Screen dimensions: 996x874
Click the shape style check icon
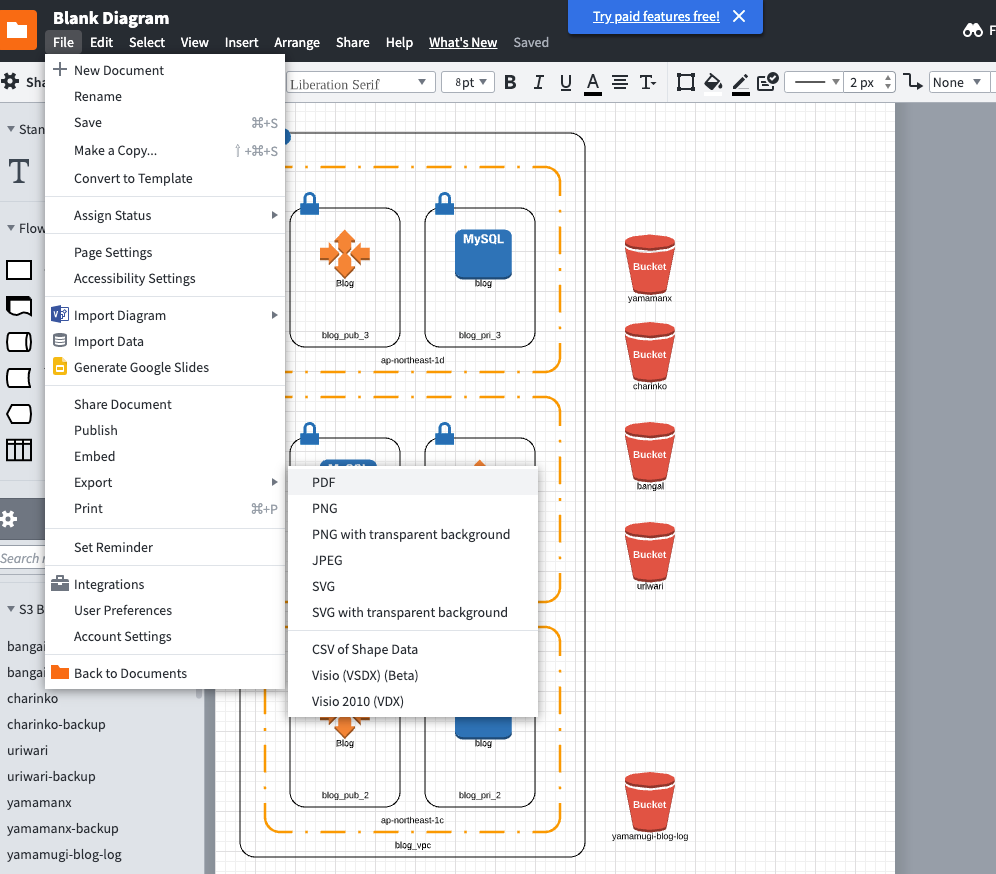(767, 82)
